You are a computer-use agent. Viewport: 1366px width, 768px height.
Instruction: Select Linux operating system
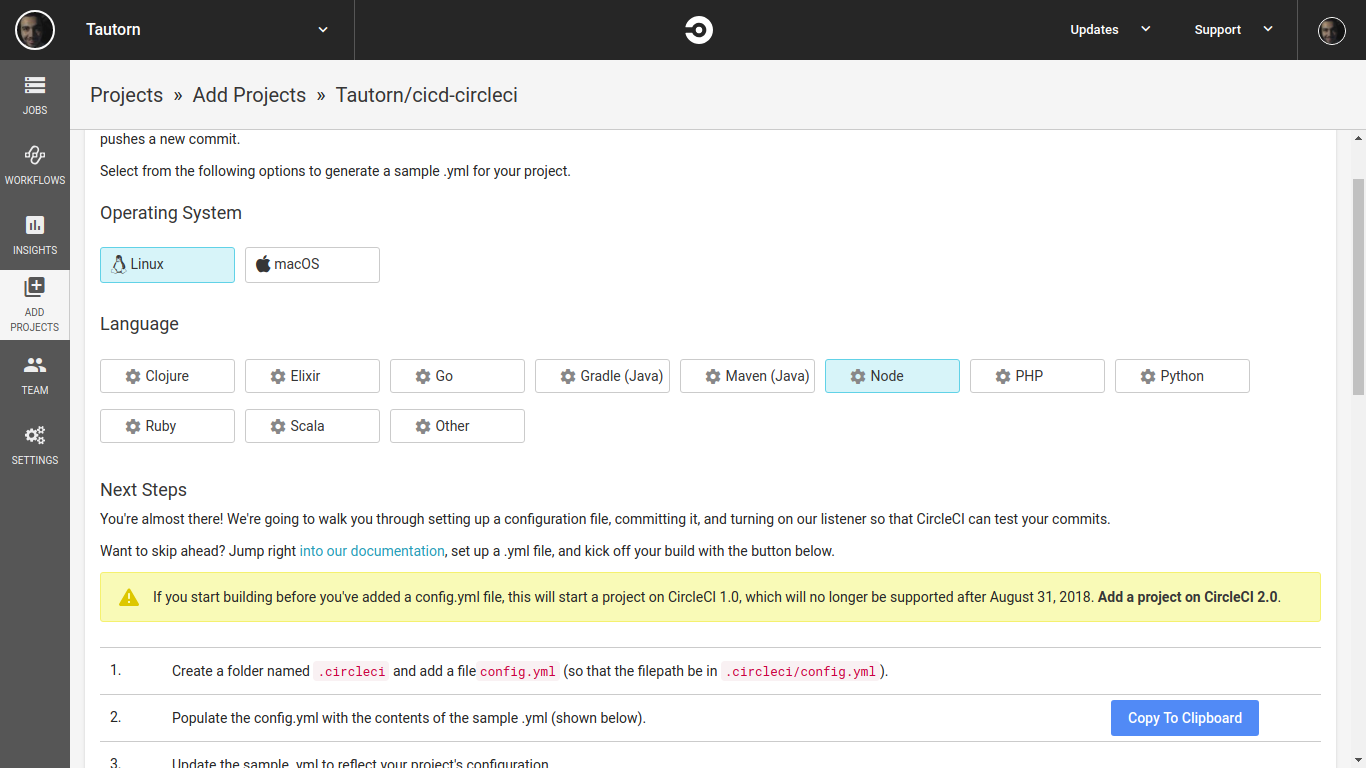pos(167,265)
